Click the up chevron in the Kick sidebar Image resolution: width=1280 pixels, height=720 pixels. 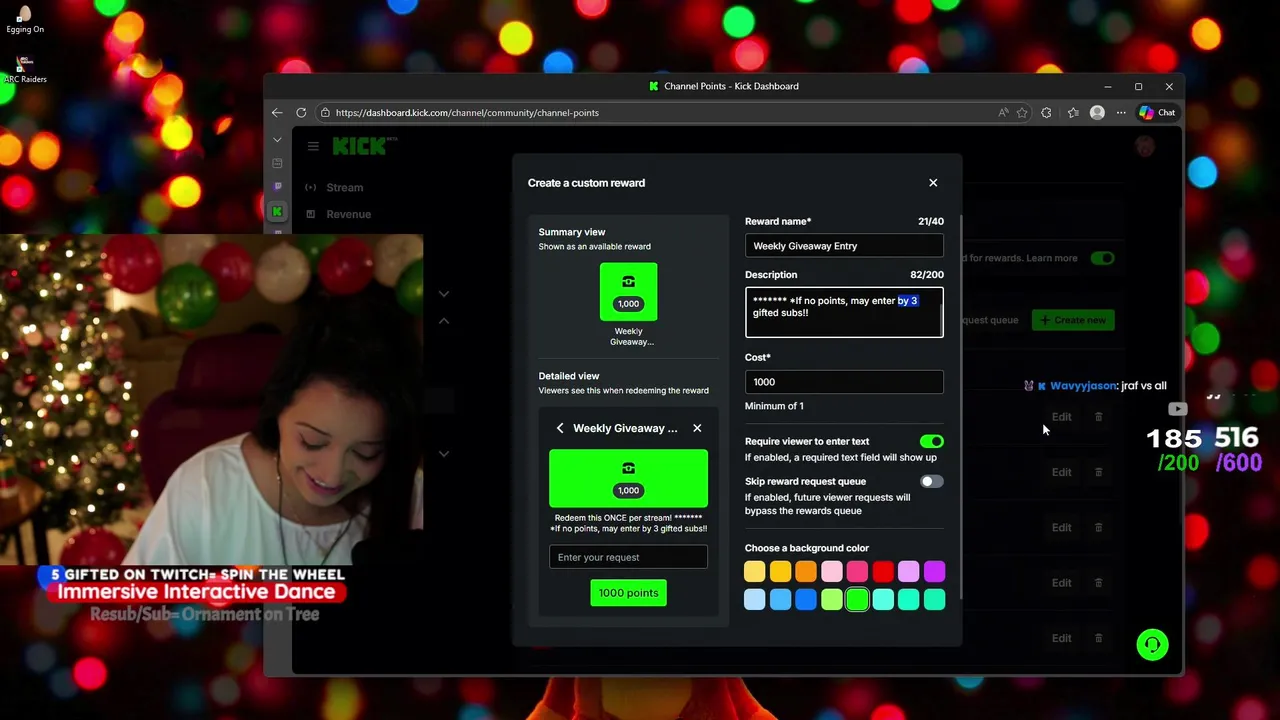tap(444, 321)
